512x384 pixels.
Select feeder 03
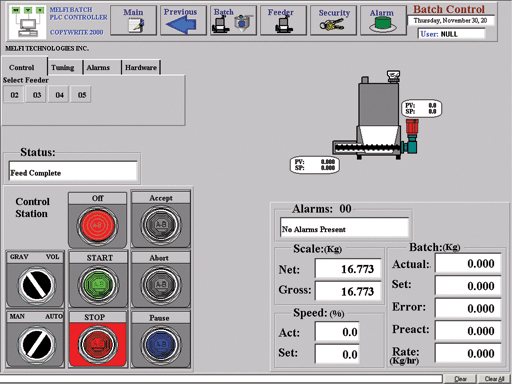click(37, 95)
